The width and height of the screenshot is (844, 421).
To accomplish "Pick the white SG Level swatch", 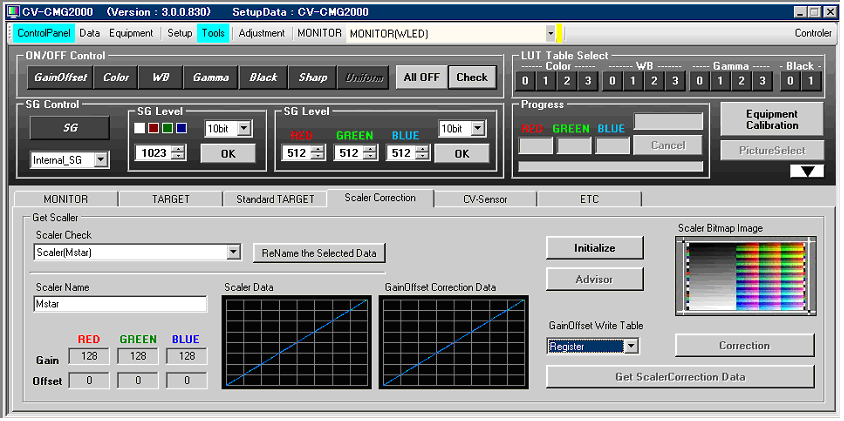I will pos(139,128).
